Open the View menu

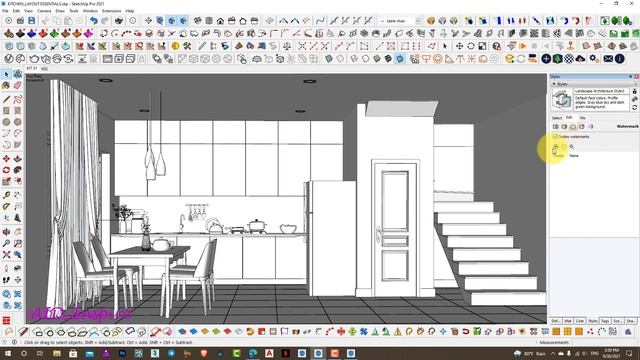29,11
